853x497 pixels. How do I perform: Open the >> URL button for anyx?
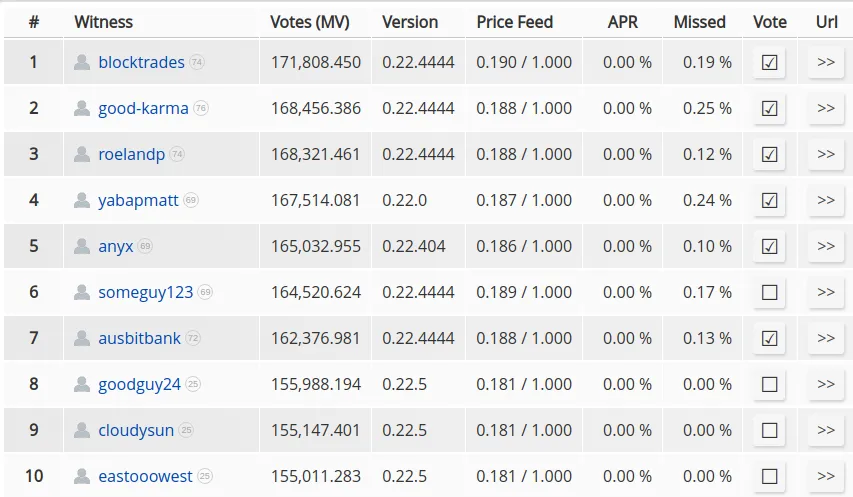pos(826,246)
